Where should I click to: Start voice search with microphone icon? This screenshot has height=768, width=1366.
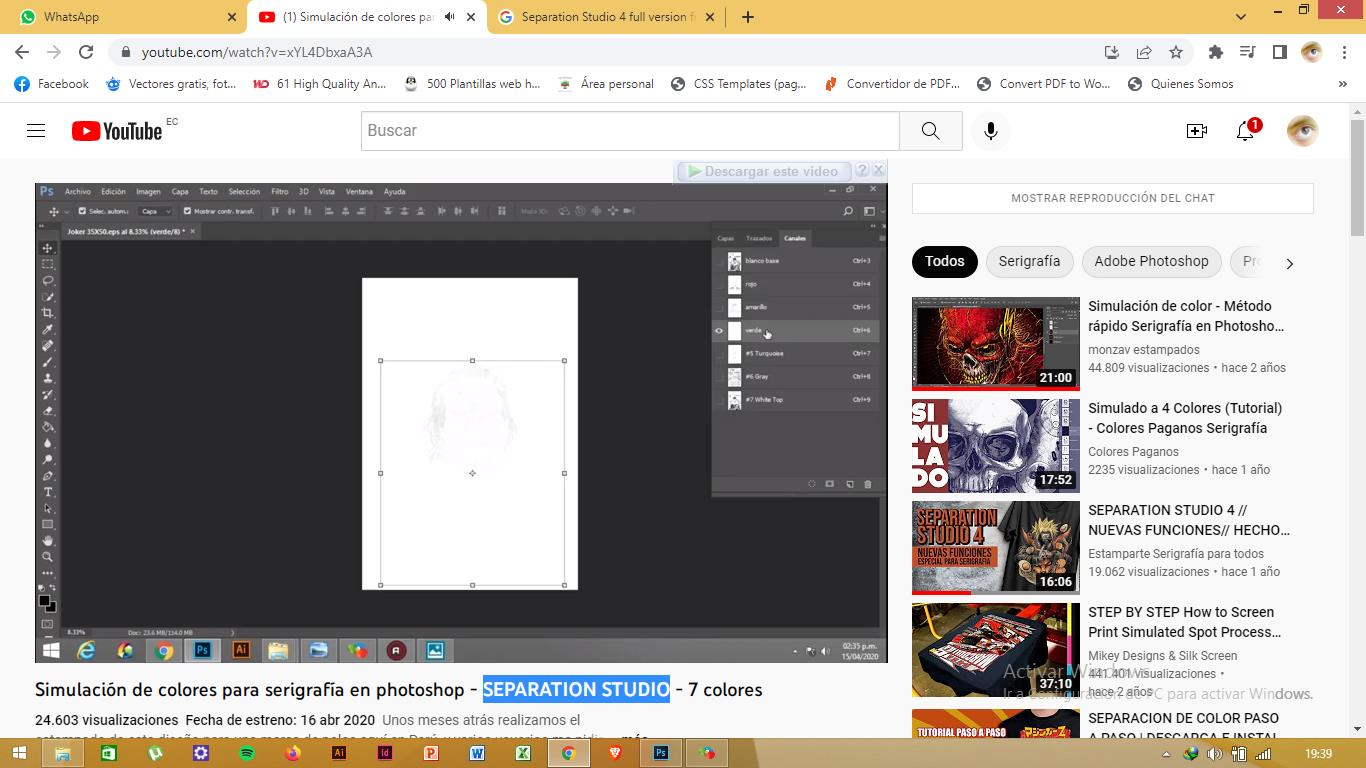tap(990, 131)
